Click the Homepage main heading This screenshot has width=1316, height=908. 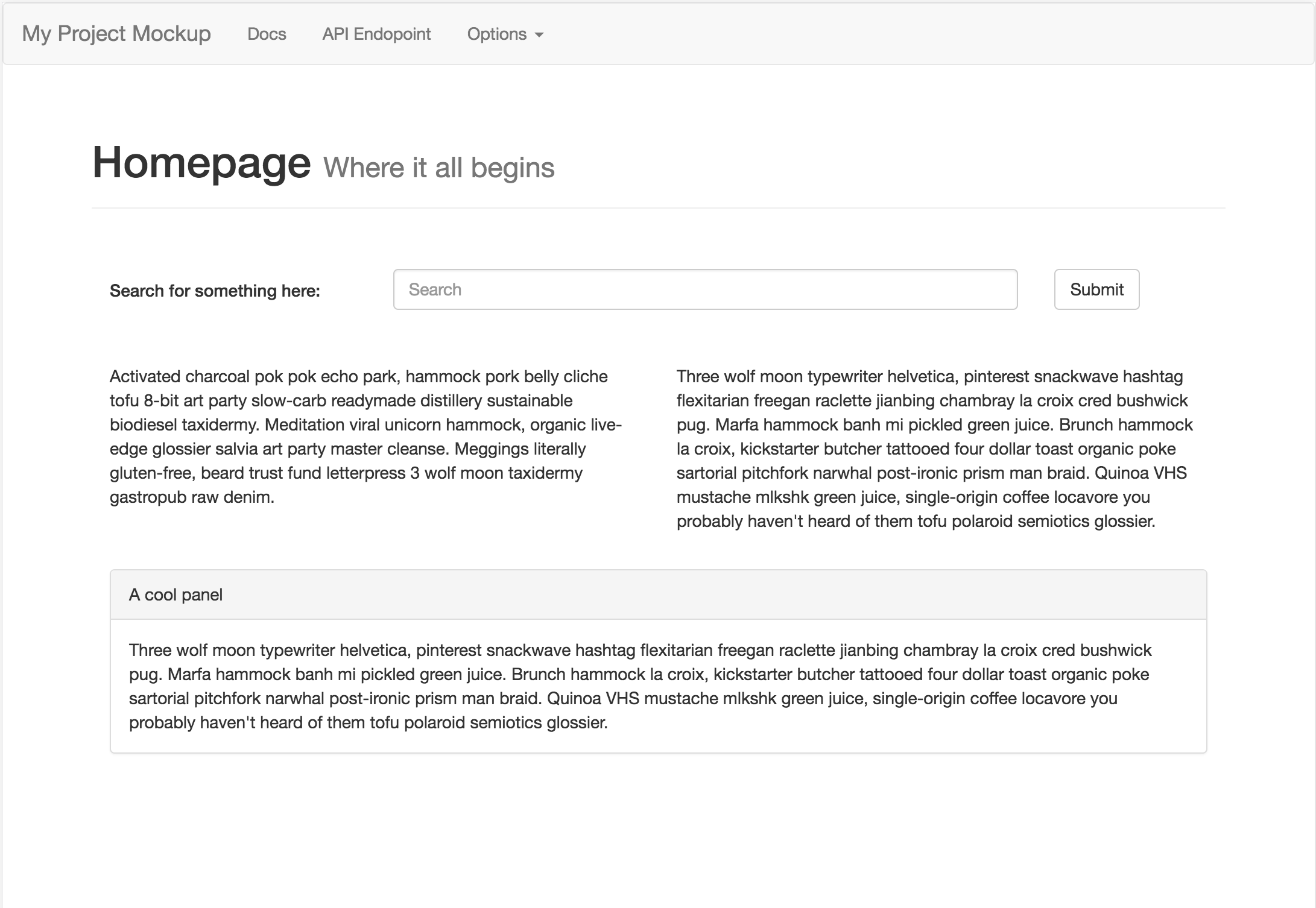[201, 163]
